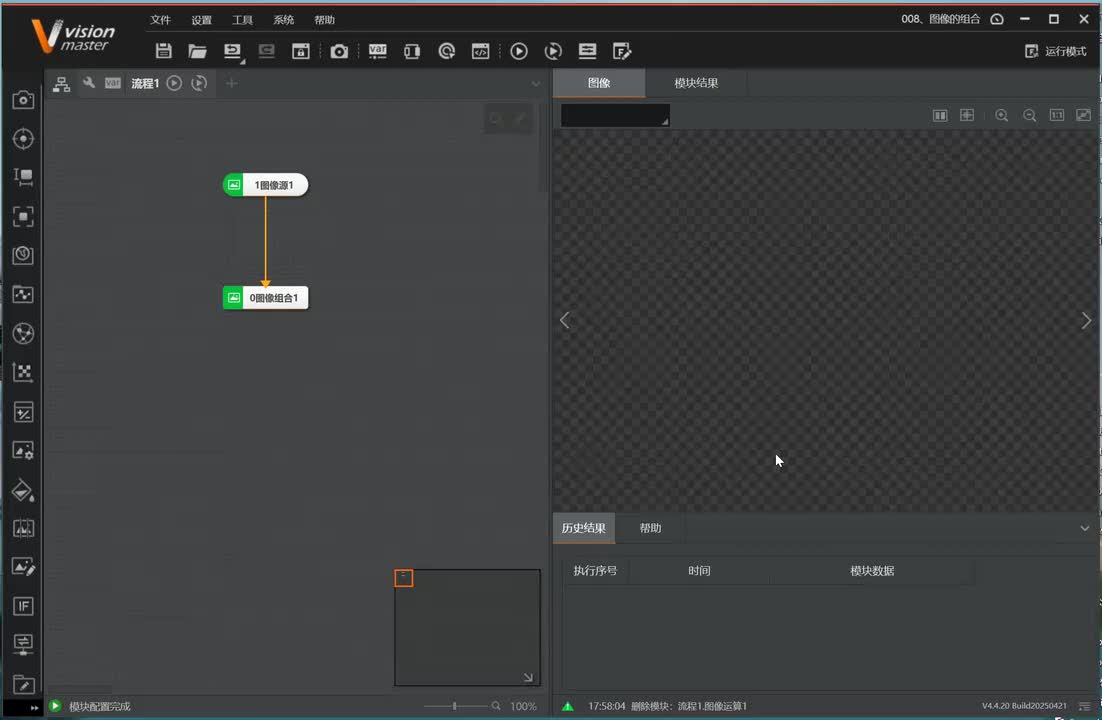Switch to the 帮助 tab in bottom panel

[650, 528]
